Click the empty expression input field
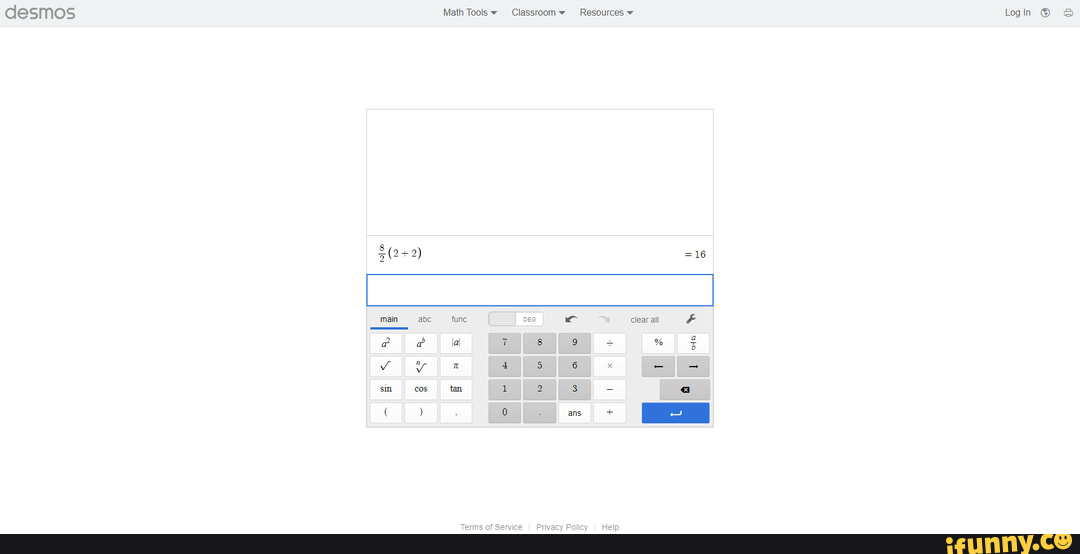 coord(539,290)
